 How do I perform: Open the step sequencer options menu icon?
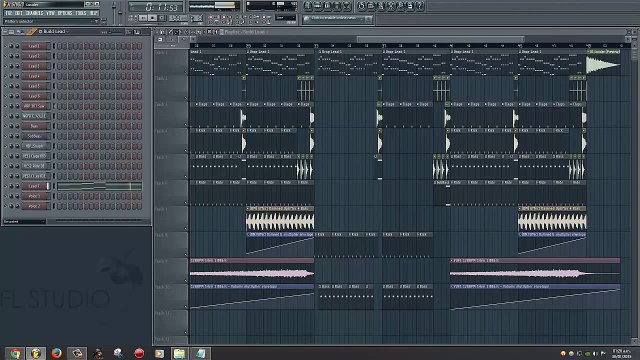click(5, 31)
